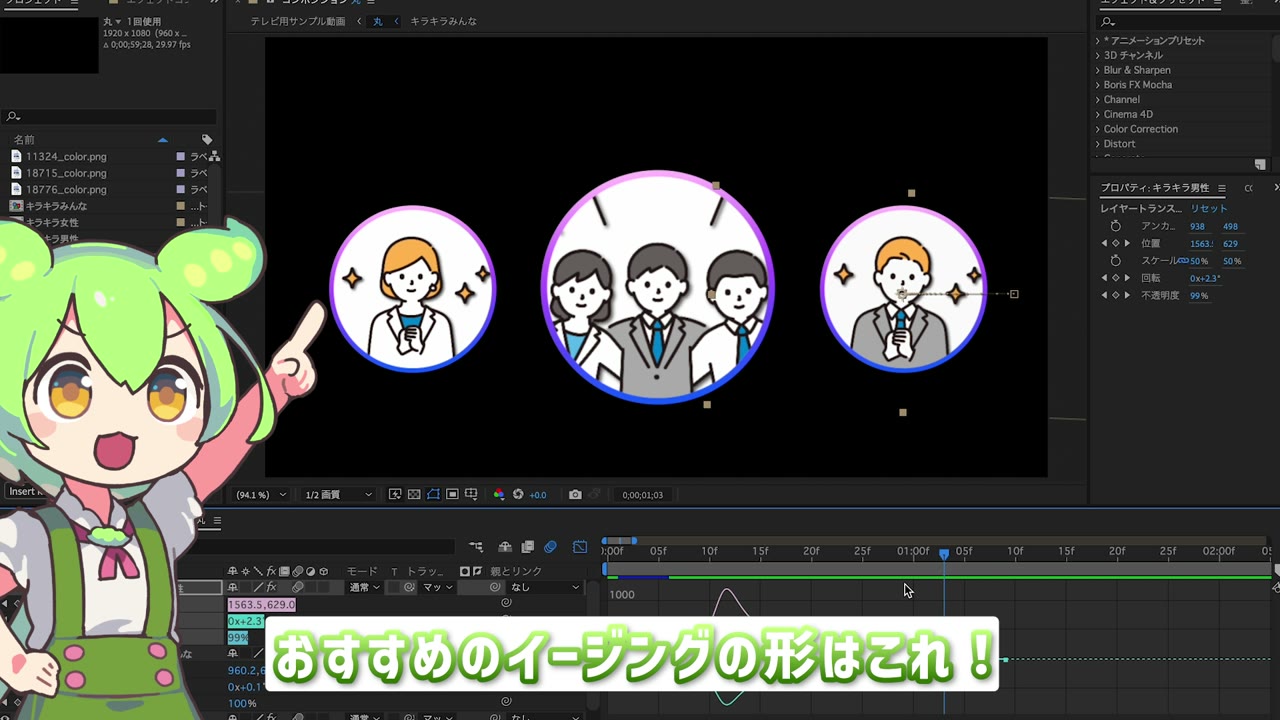The image size is (1280, 720).
Task: Toggle motion blur enable icon in timeline
Action: pos(550,547)
